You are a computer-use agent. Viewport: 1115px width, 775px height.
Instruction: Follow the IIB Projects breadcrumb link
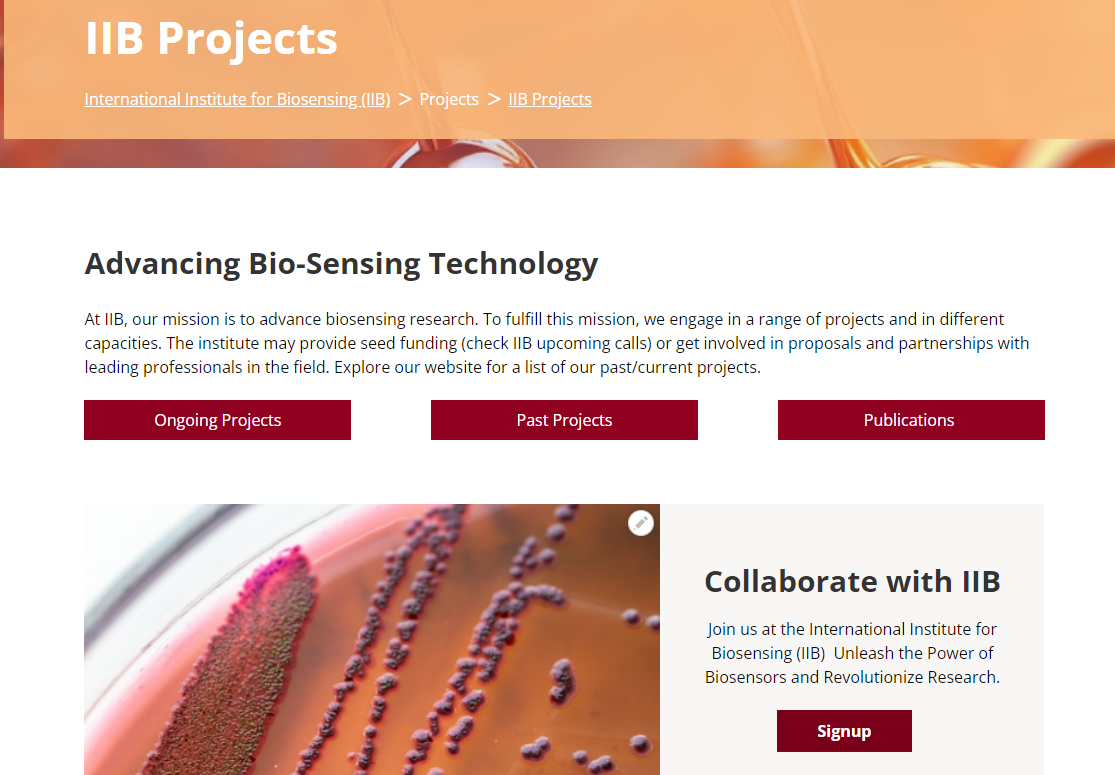pos(550,99)
